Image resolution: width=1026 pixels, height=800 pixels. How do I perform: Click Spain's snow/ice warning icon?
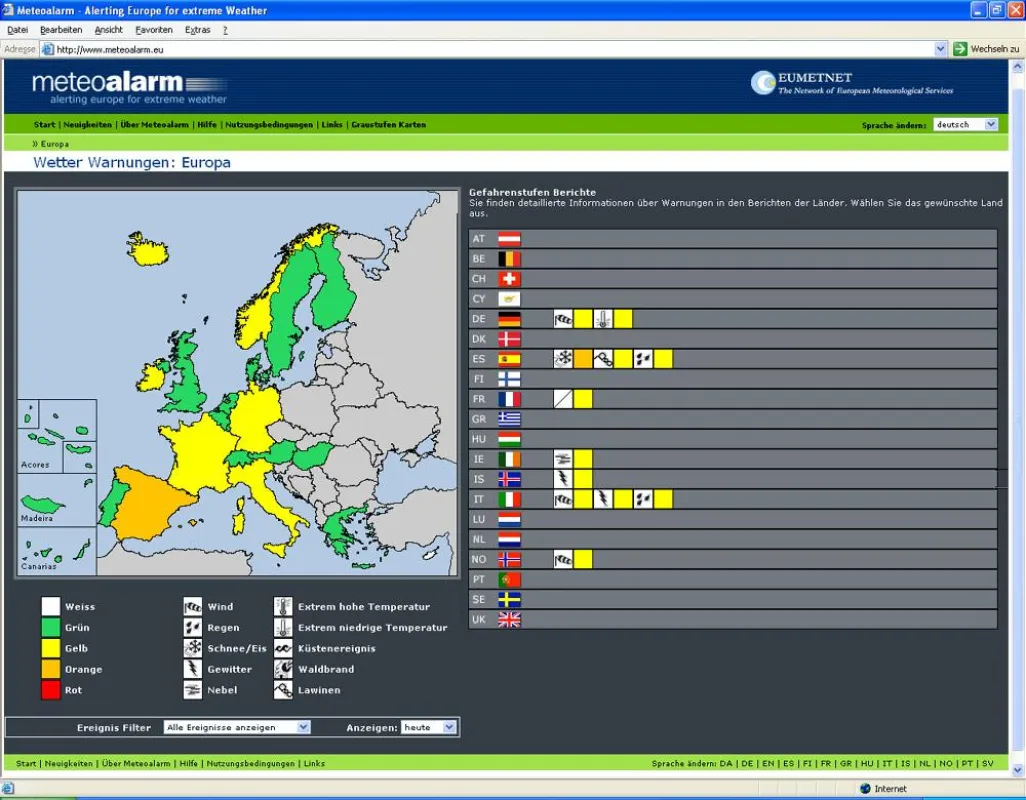pyautogui.click(x=563, y=359)
